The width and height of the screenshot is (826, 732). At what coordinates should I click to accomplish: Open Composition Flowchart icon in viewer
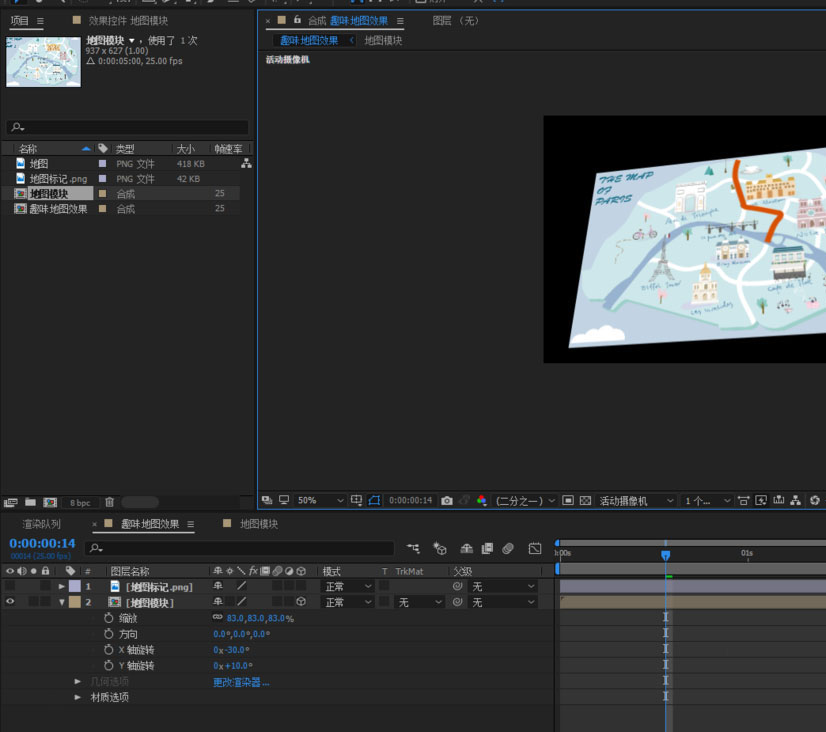[x=795, y=500]
